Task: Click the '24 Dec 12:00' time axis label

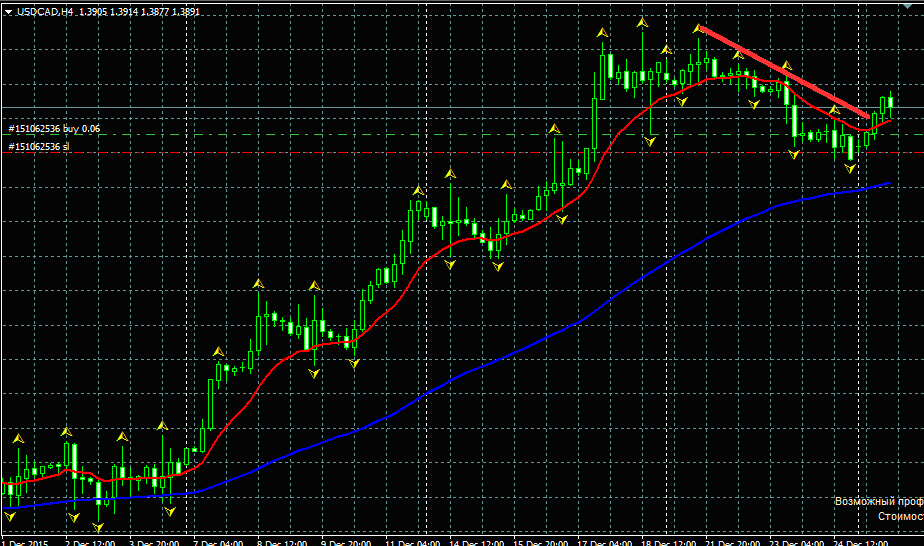Action: click(861, 542)
